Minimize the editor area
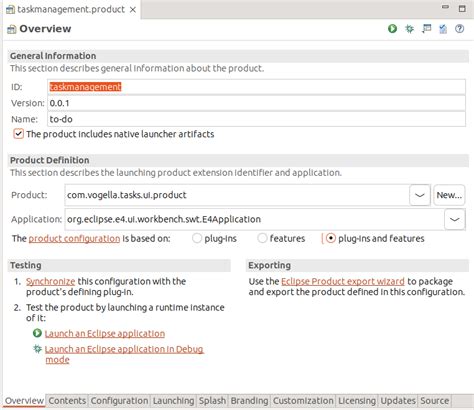 point(445,7)
